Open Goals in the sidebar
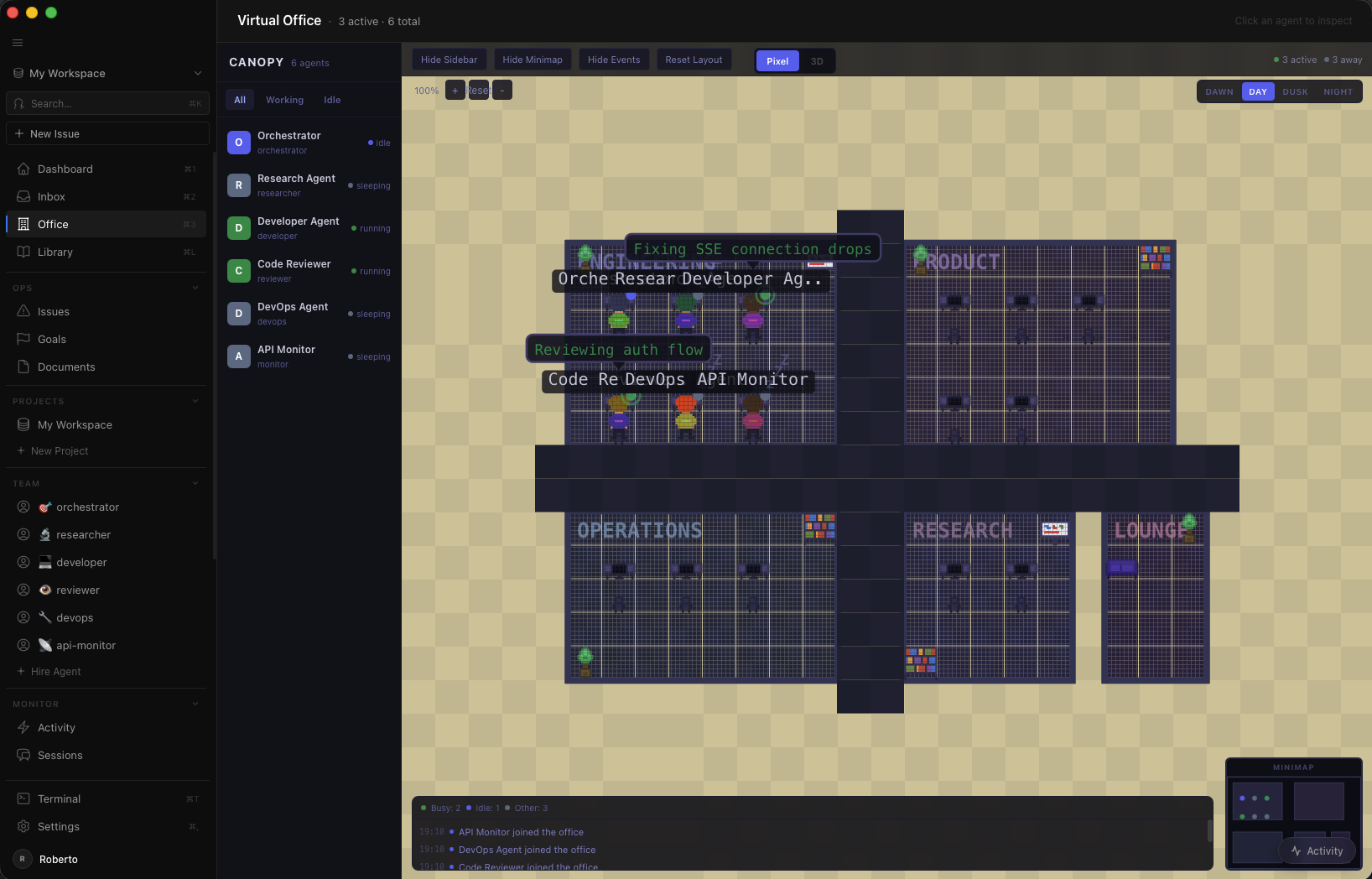Image resolution: width=1372 pixels, height=879 pixels. (107, 339)
